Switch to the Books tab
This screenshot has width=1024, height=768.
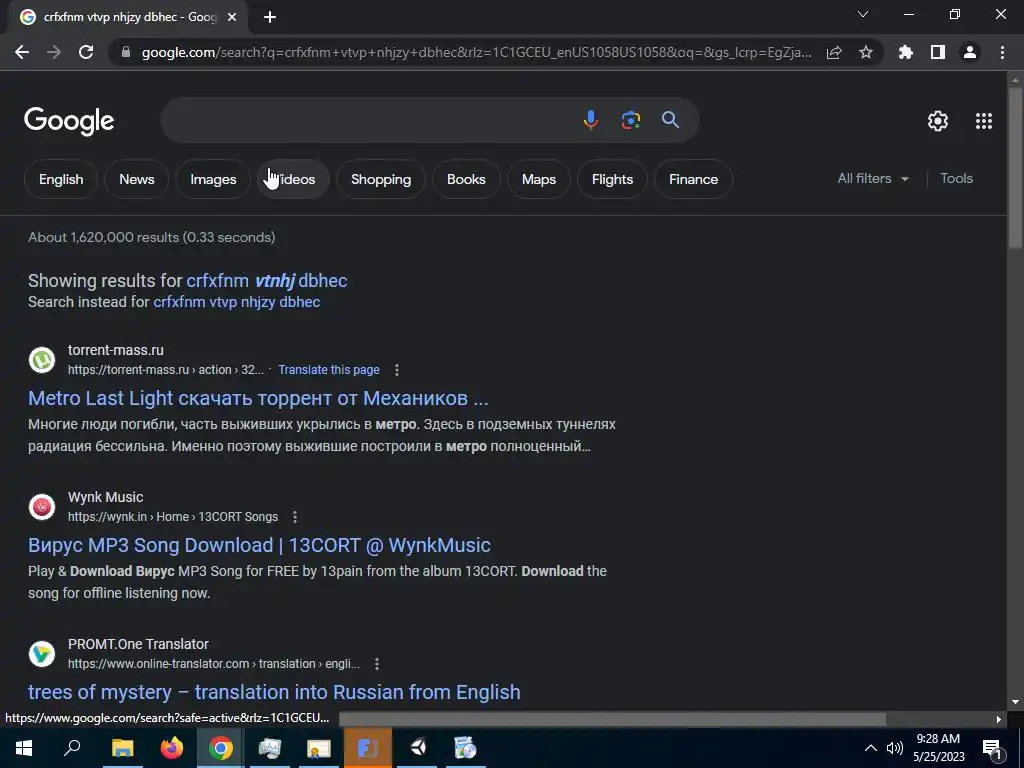click(466, 179)
